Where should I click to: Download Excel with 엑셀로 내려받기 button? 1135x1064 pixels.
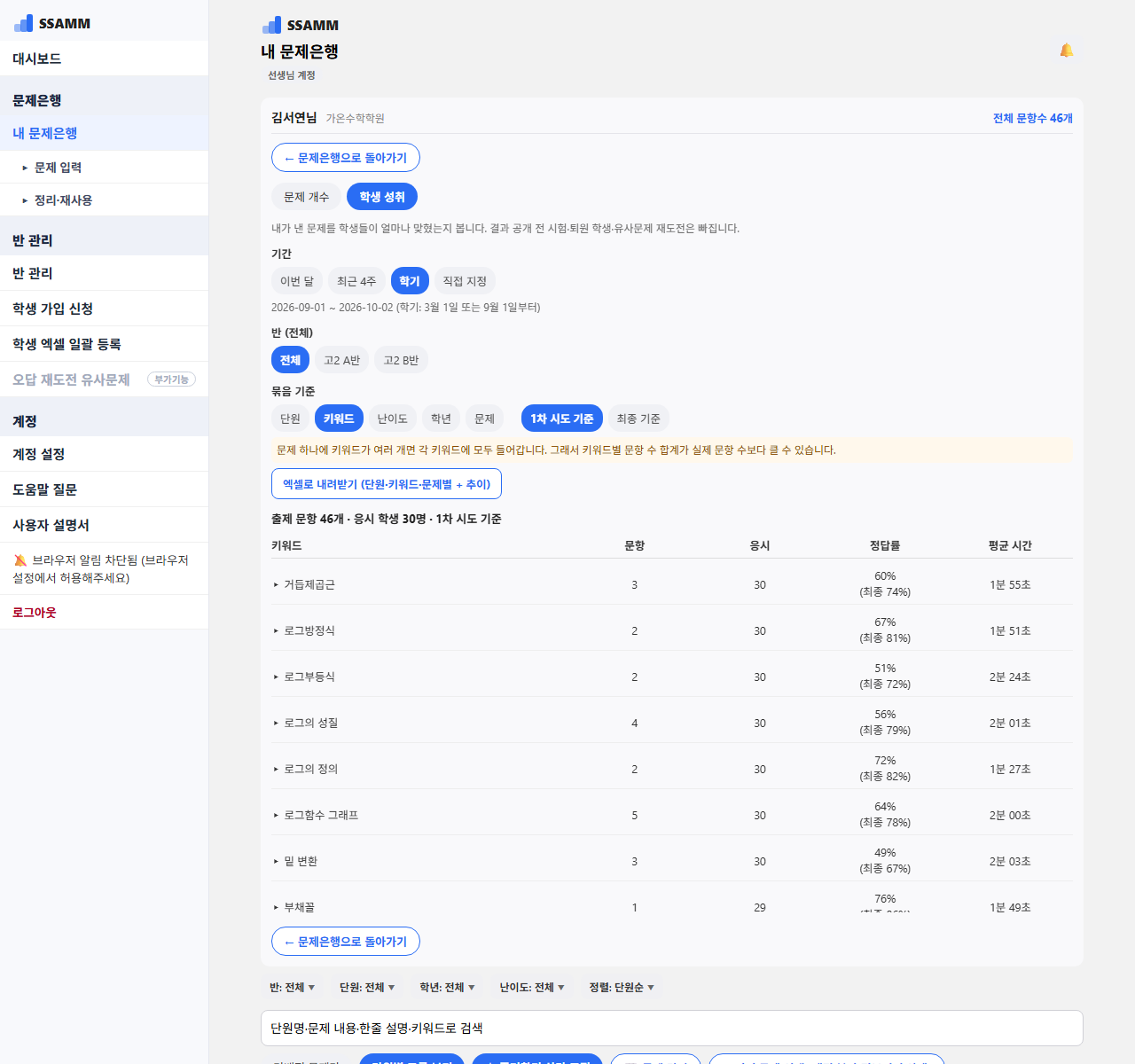coord(387,484)
